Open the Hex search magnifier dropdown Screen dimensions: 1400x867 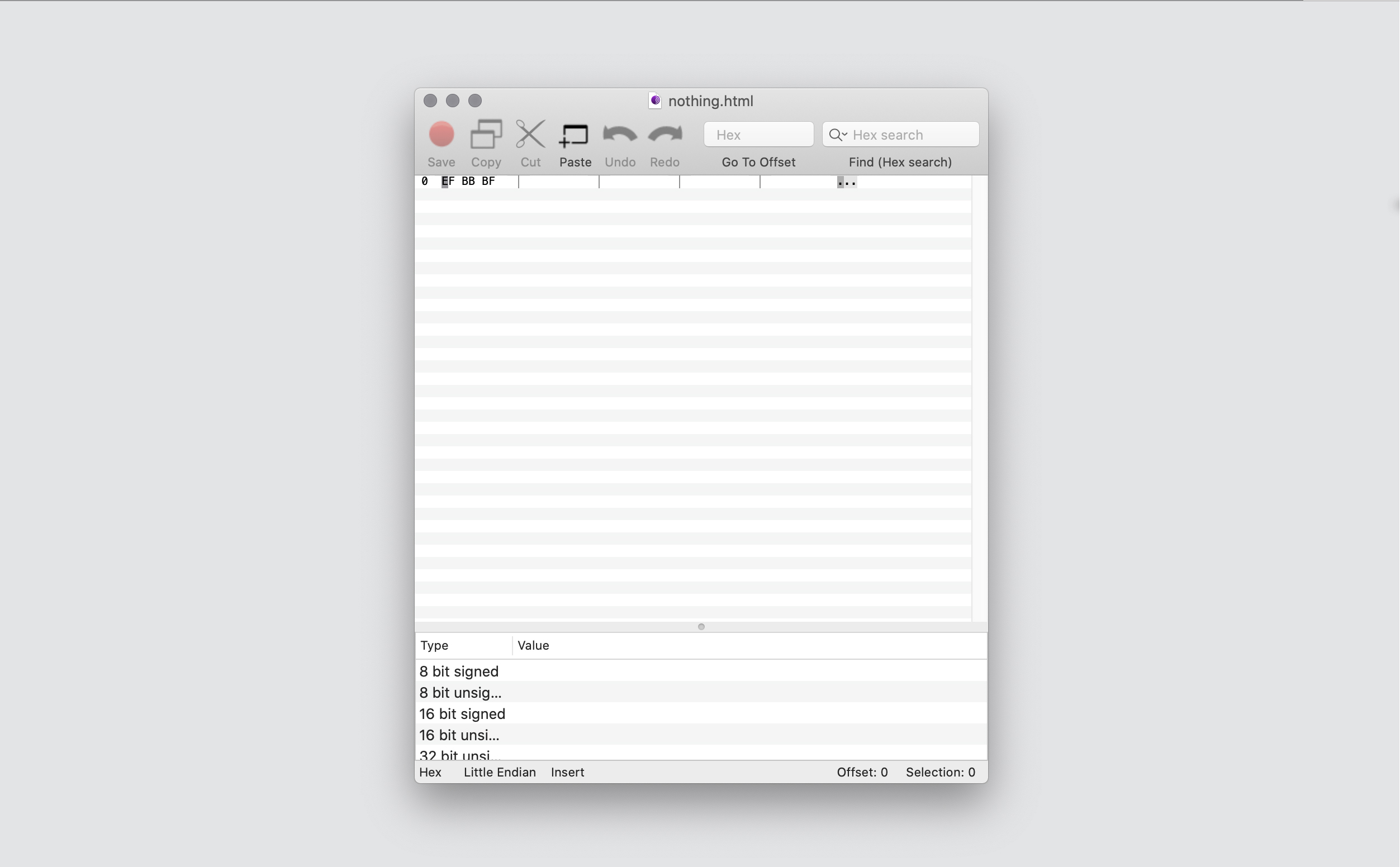coord(838,135)
